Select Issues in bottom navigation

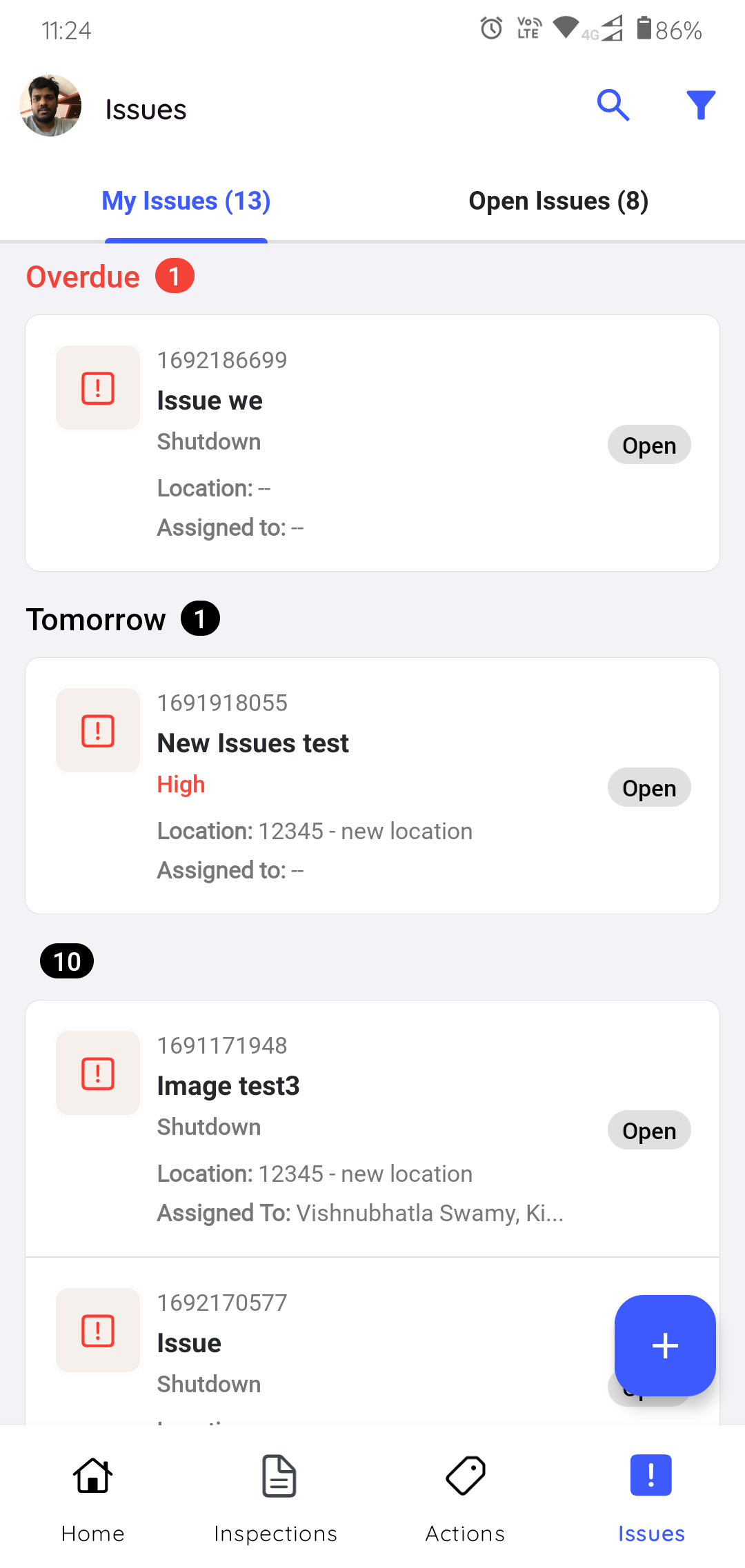coord(651,1496)
